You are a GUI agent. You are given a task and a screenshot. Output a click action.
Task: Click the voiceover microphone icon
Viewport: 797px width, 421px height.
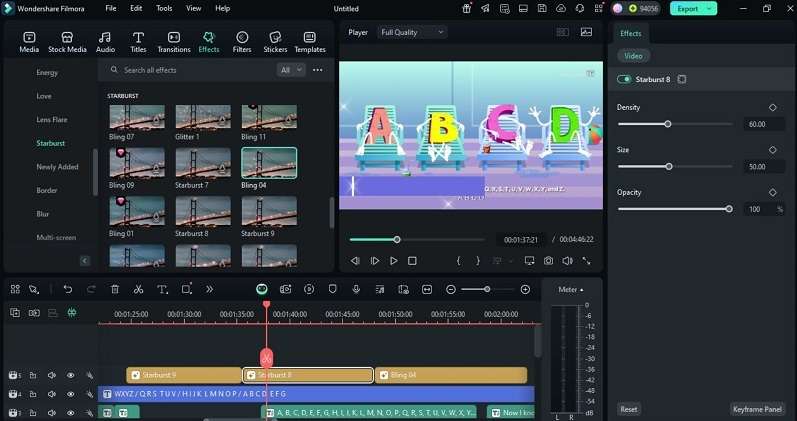[x=356, y=289]
